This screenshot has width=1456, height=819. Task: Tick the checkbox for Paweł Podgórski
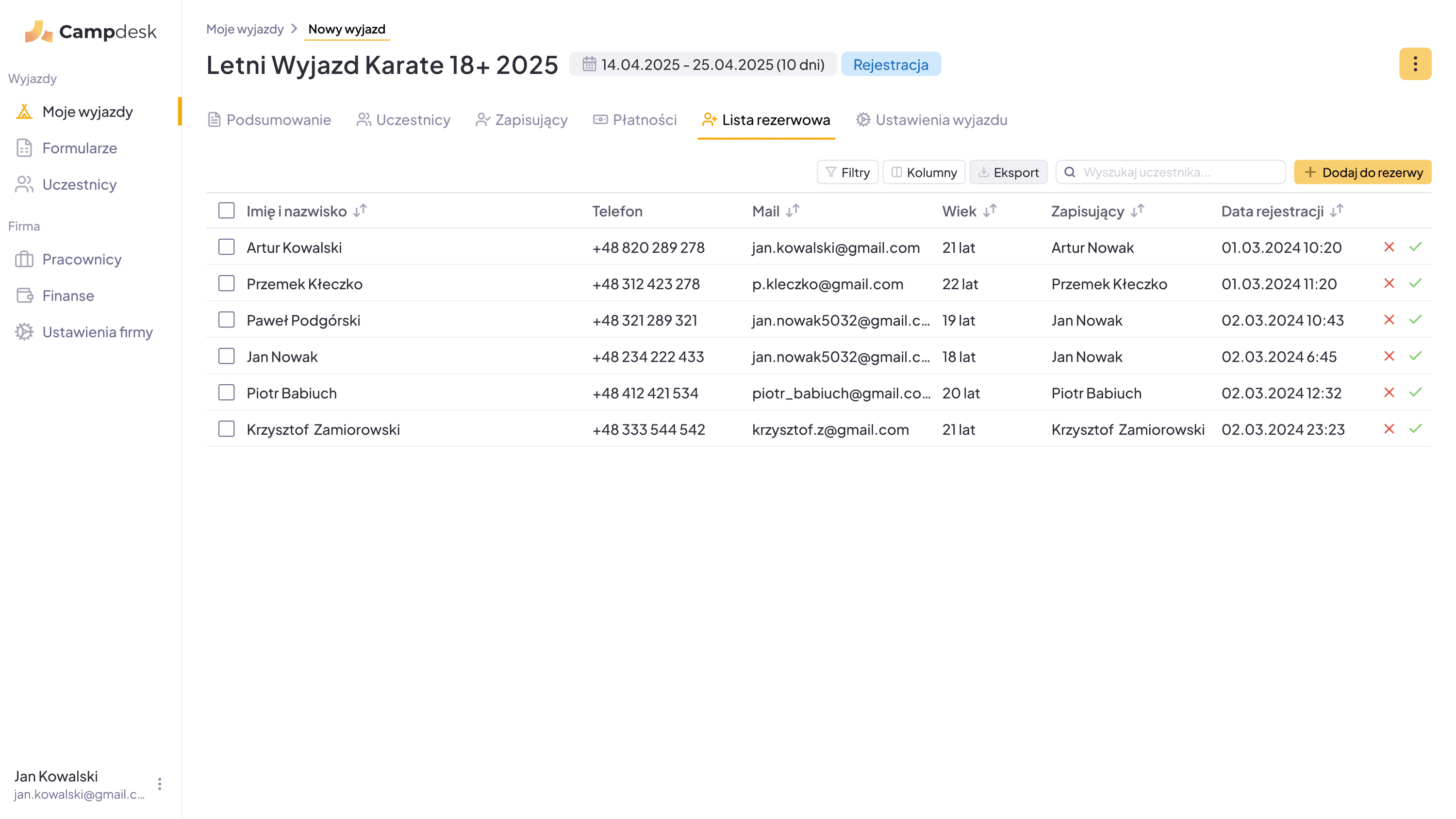coord(227,320)
